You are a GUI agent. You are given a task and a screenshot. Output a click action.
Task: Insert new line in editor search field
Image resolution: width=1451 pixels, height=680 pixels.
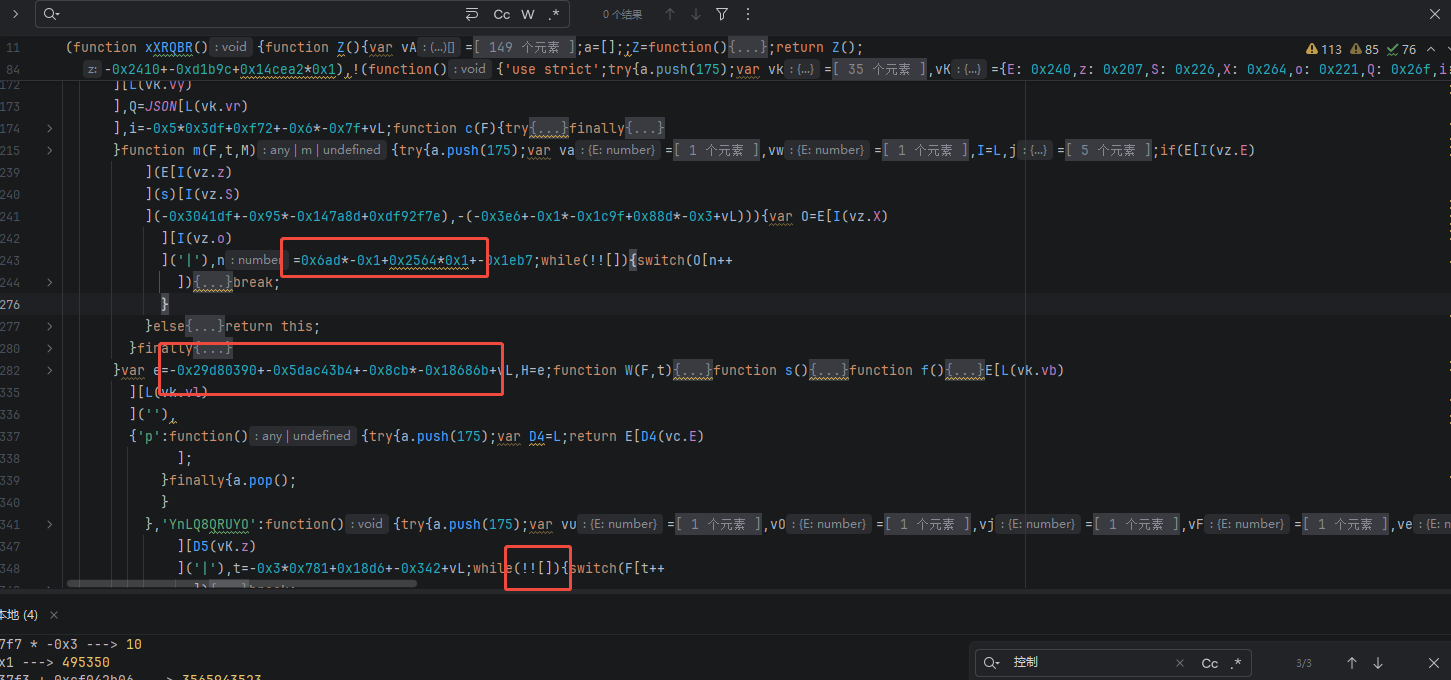click(472, 14)
